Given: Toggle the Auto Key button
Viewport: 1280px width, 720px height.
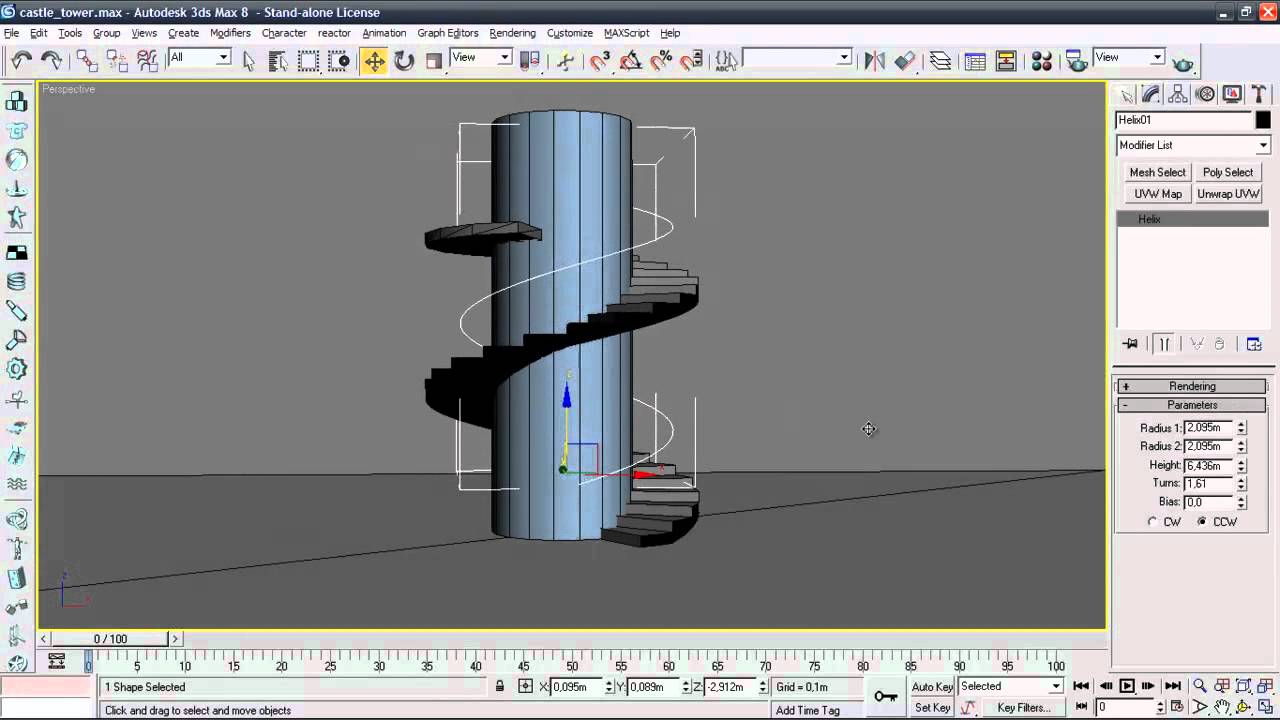Looking at the screenshot, I should click(932, 687).
